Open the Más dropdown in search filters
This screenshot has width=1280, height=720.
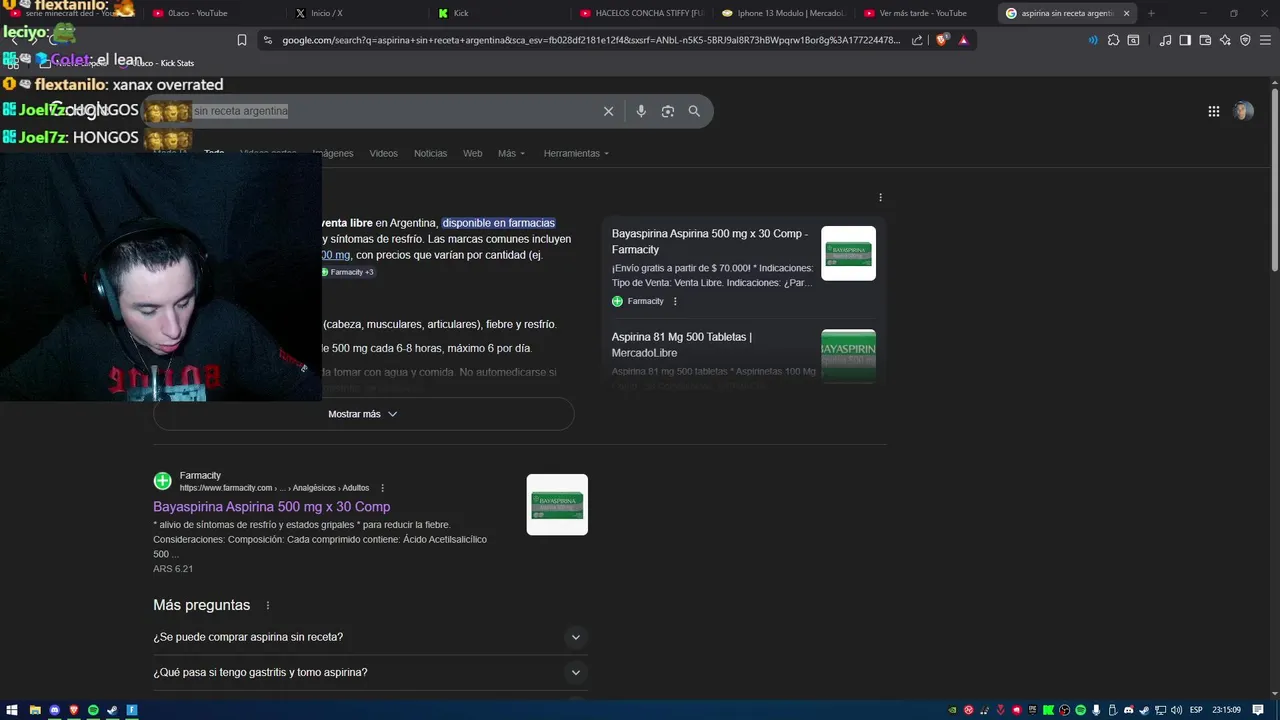coord(511,153)
